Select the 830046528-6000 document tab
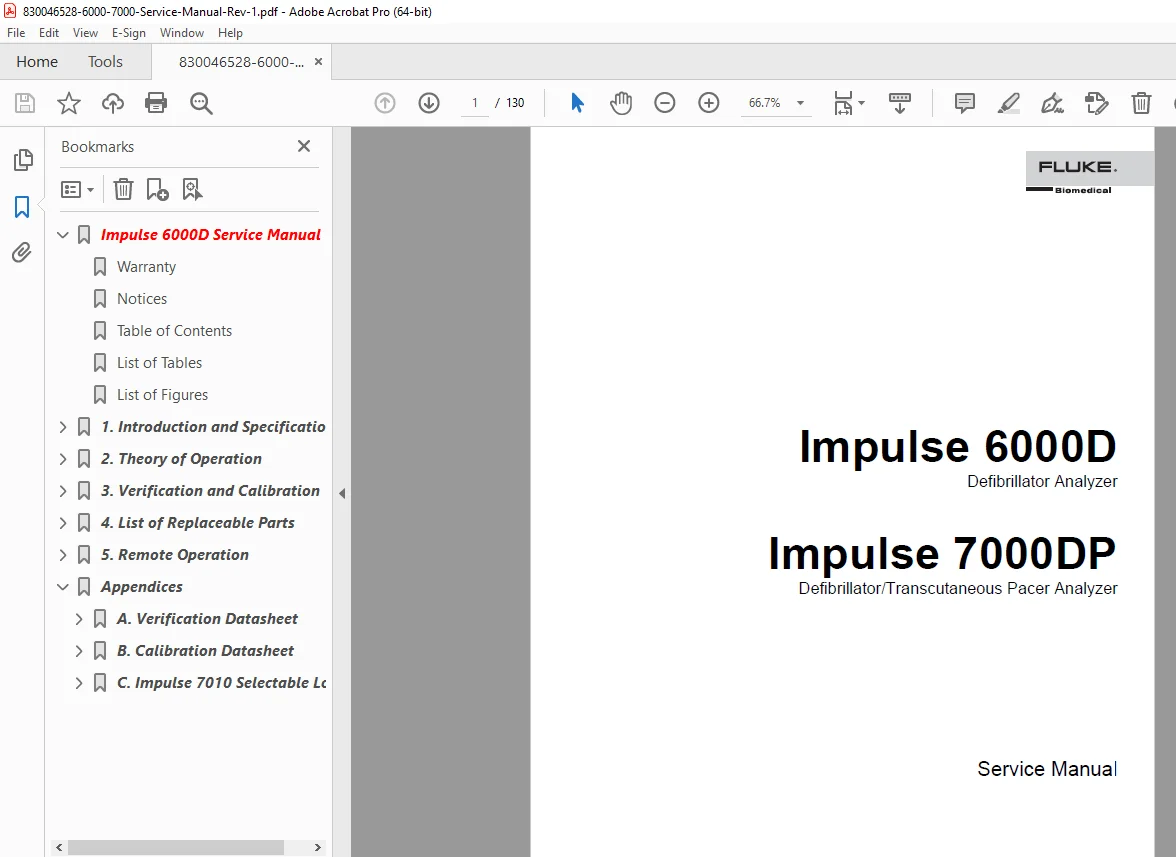The height and width of the screenshot is (857, 1176). (x=241, y=62)
